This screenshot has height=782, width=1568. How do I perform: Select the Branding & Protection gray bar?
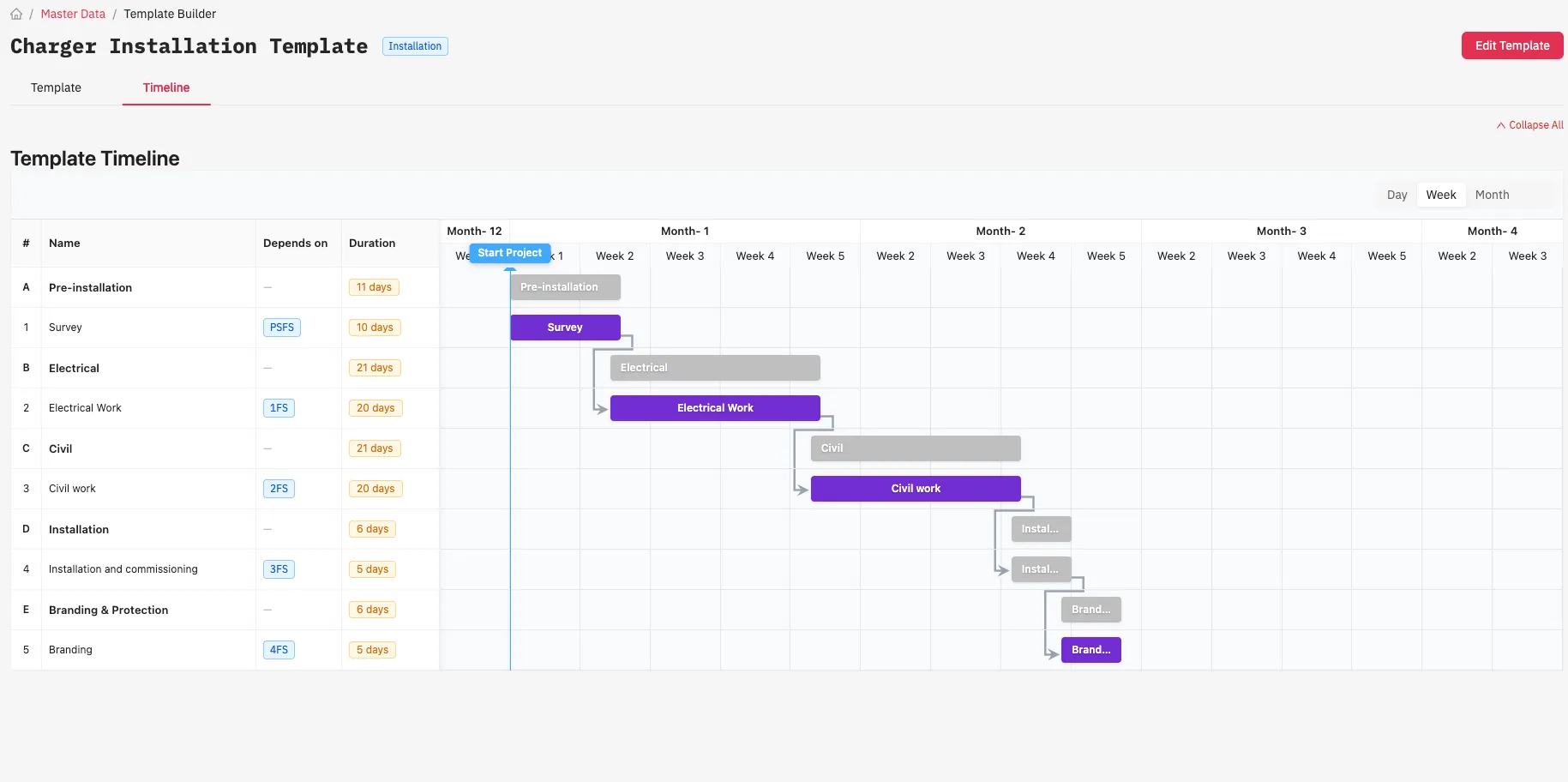click(x=1090, y=610)
